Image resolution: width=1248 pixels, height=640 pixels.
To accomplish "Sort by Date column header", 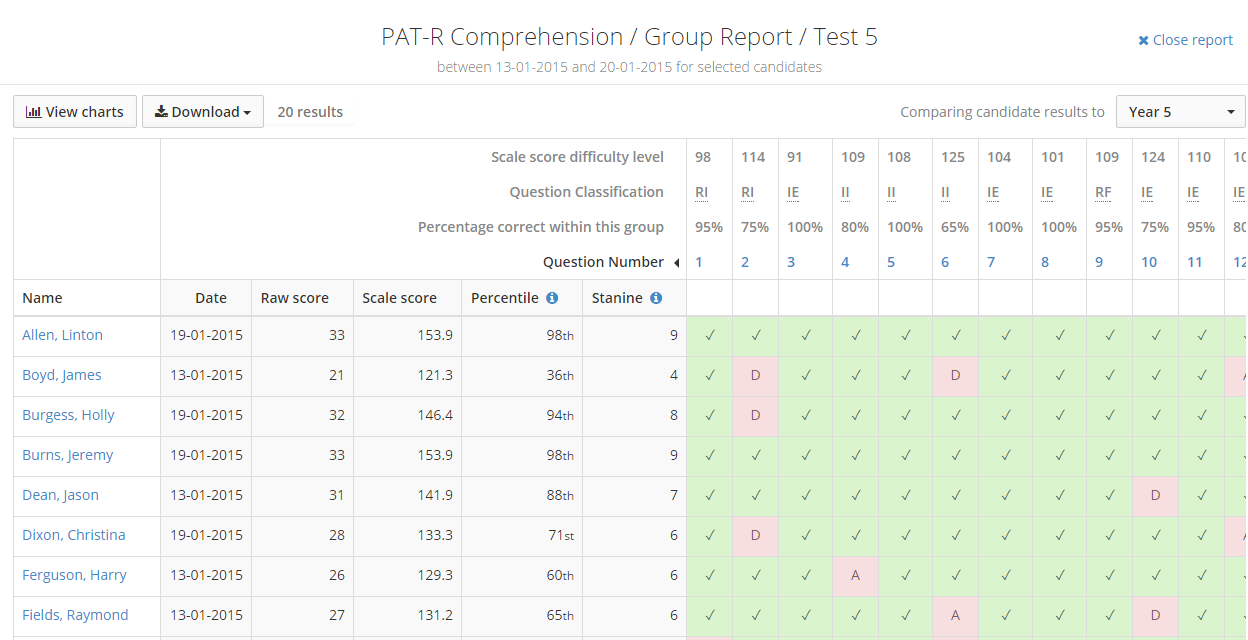I will (x=211, y=298).
